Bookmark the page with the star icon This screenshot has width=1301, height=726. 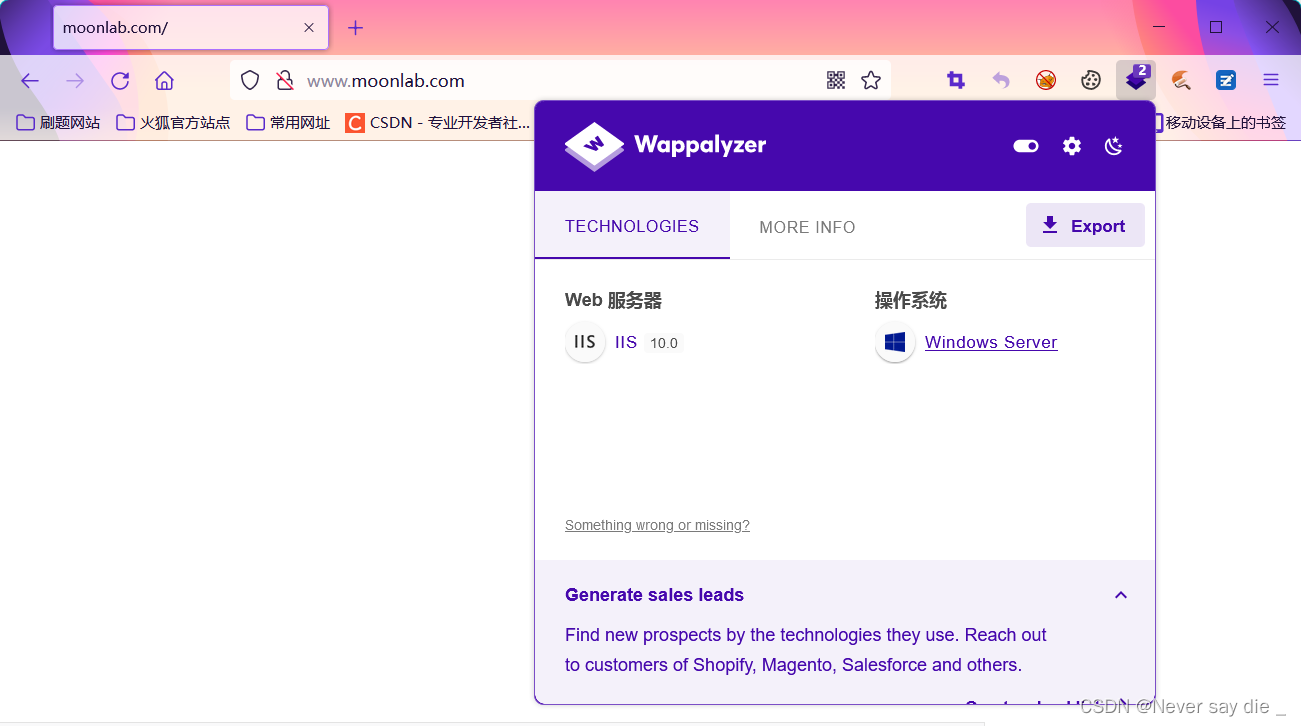click(870, 80)
